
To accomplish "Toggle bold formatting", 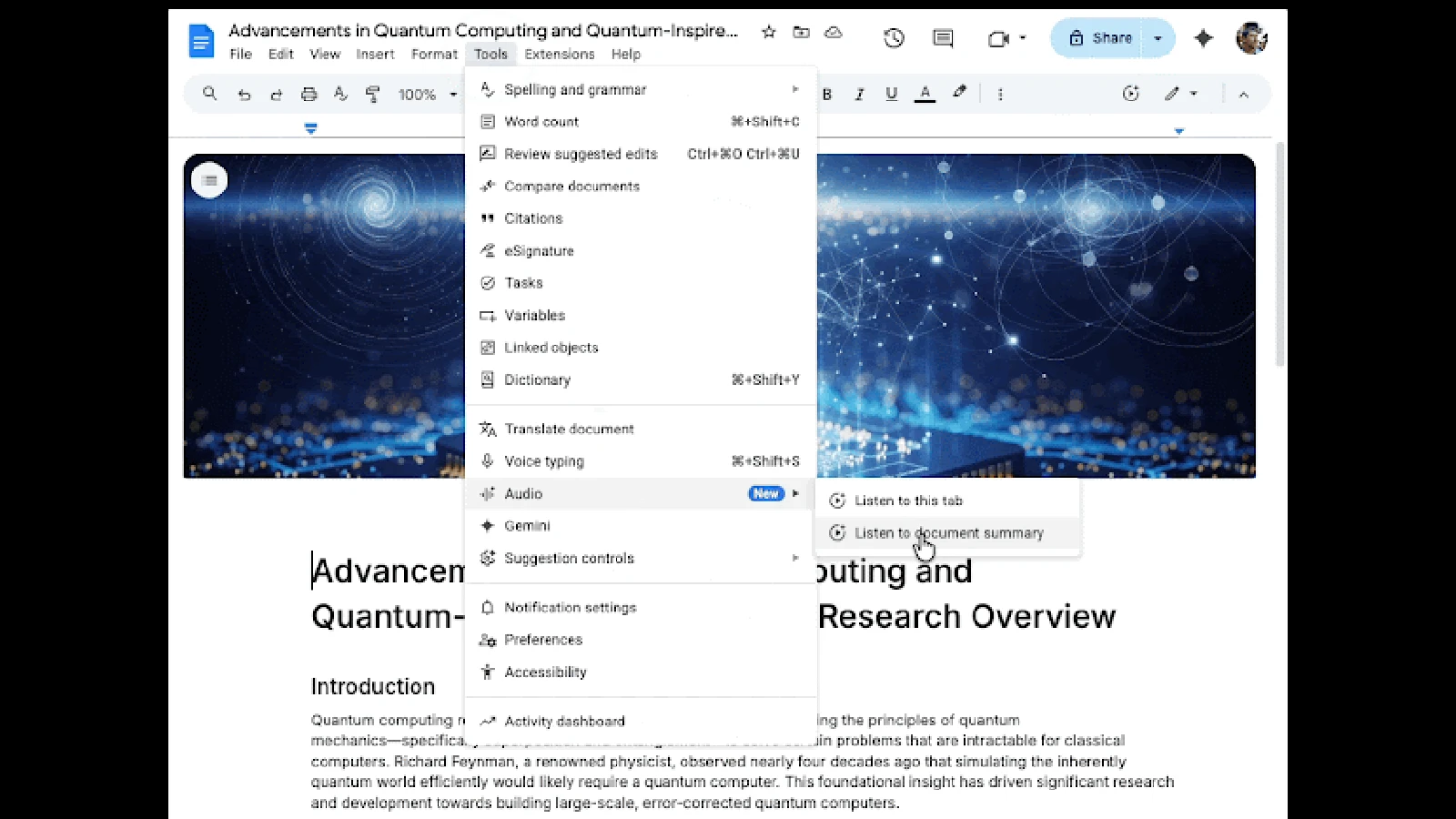I will click(x=827, y=94).
